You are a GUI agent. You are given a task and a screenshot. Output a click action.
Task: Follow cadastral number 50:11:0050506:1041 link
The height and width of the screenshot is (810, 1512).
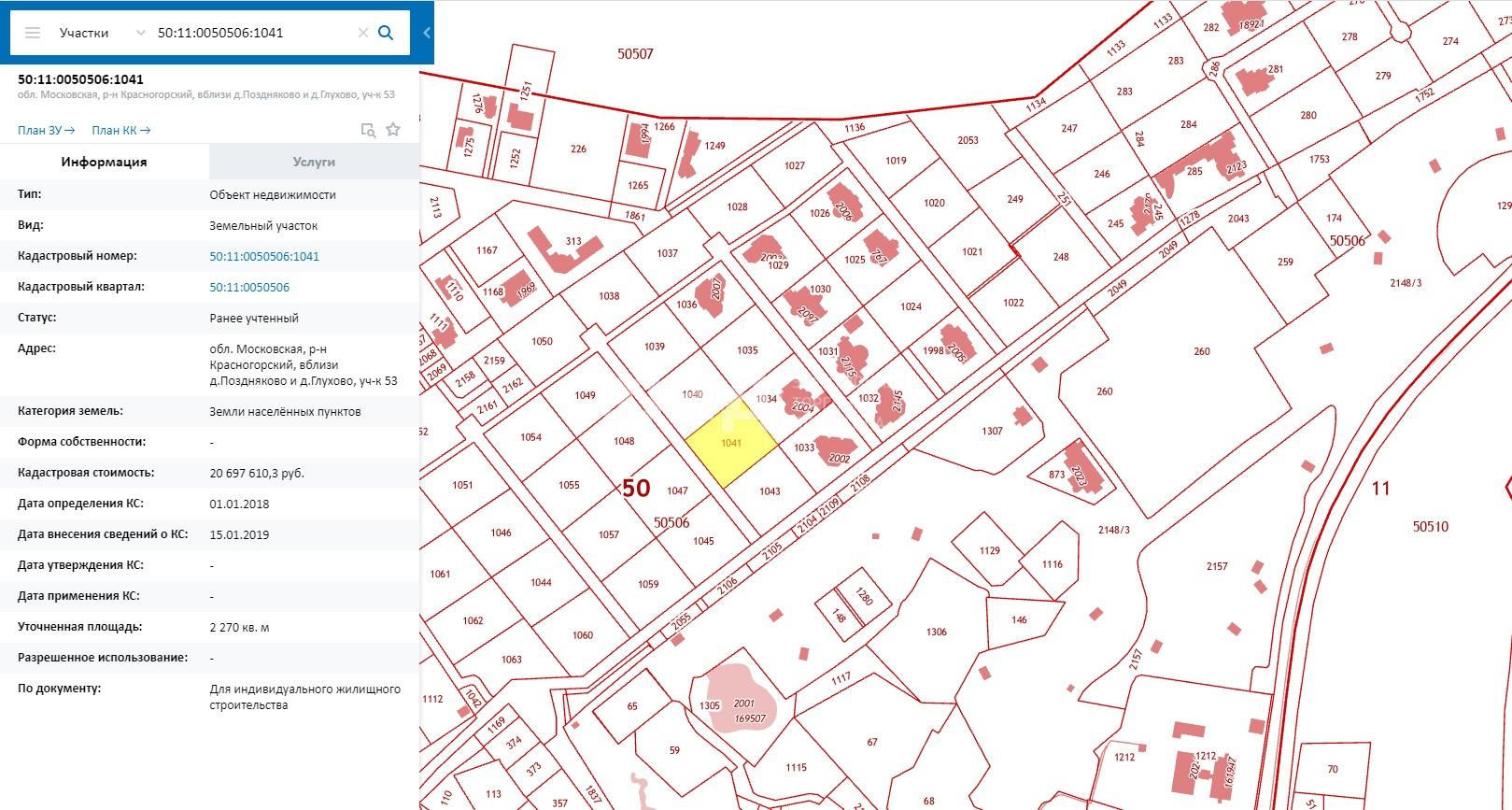pyautogui.click(x=264, y=256)
